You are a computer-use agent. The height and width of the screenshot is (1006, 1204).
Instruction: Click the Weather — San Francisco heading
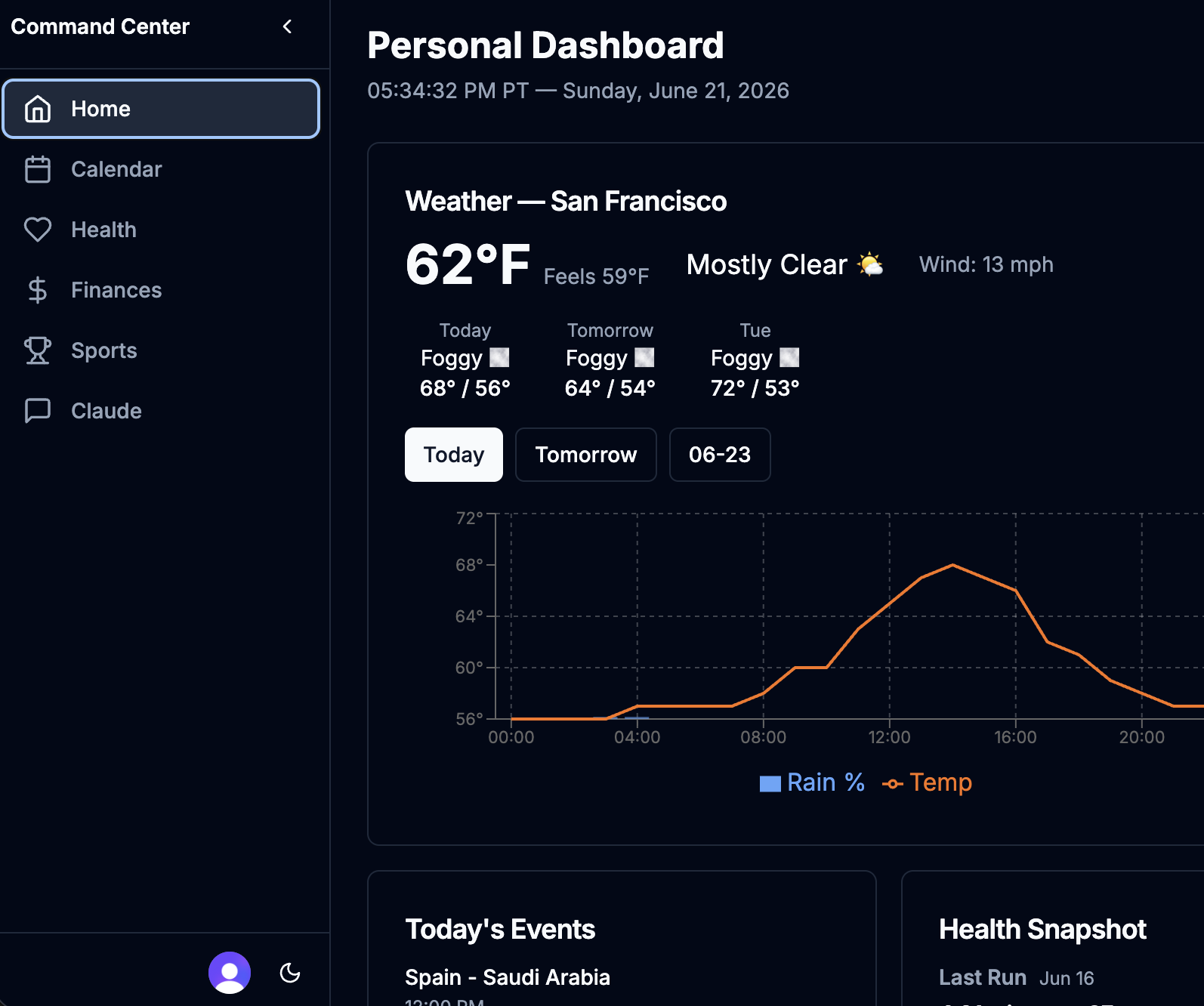tap(566, 202)
